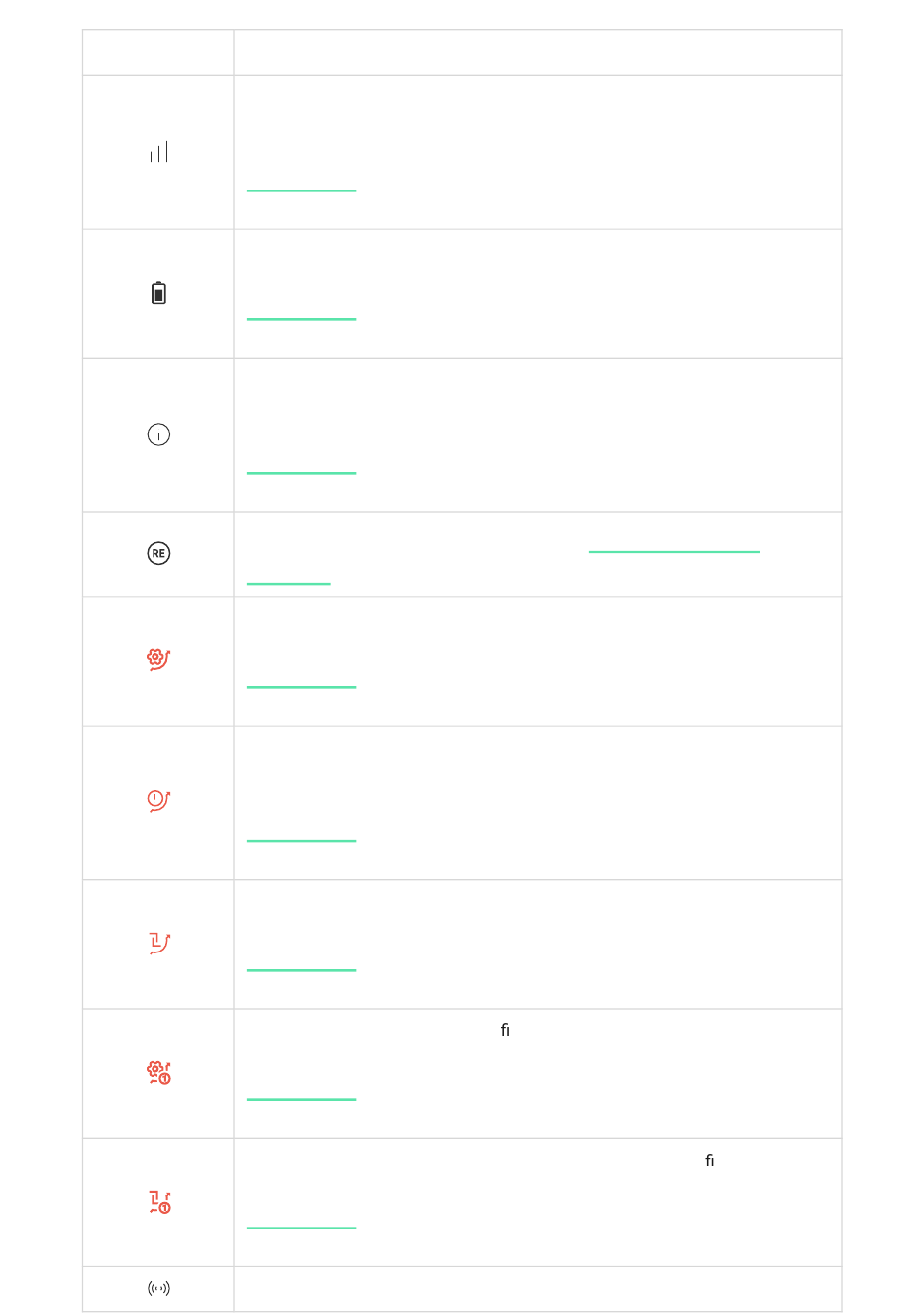Click the red opening sensor with arrow icon
The width and height of the screenshot is (923, 1316).
[158, 943]
